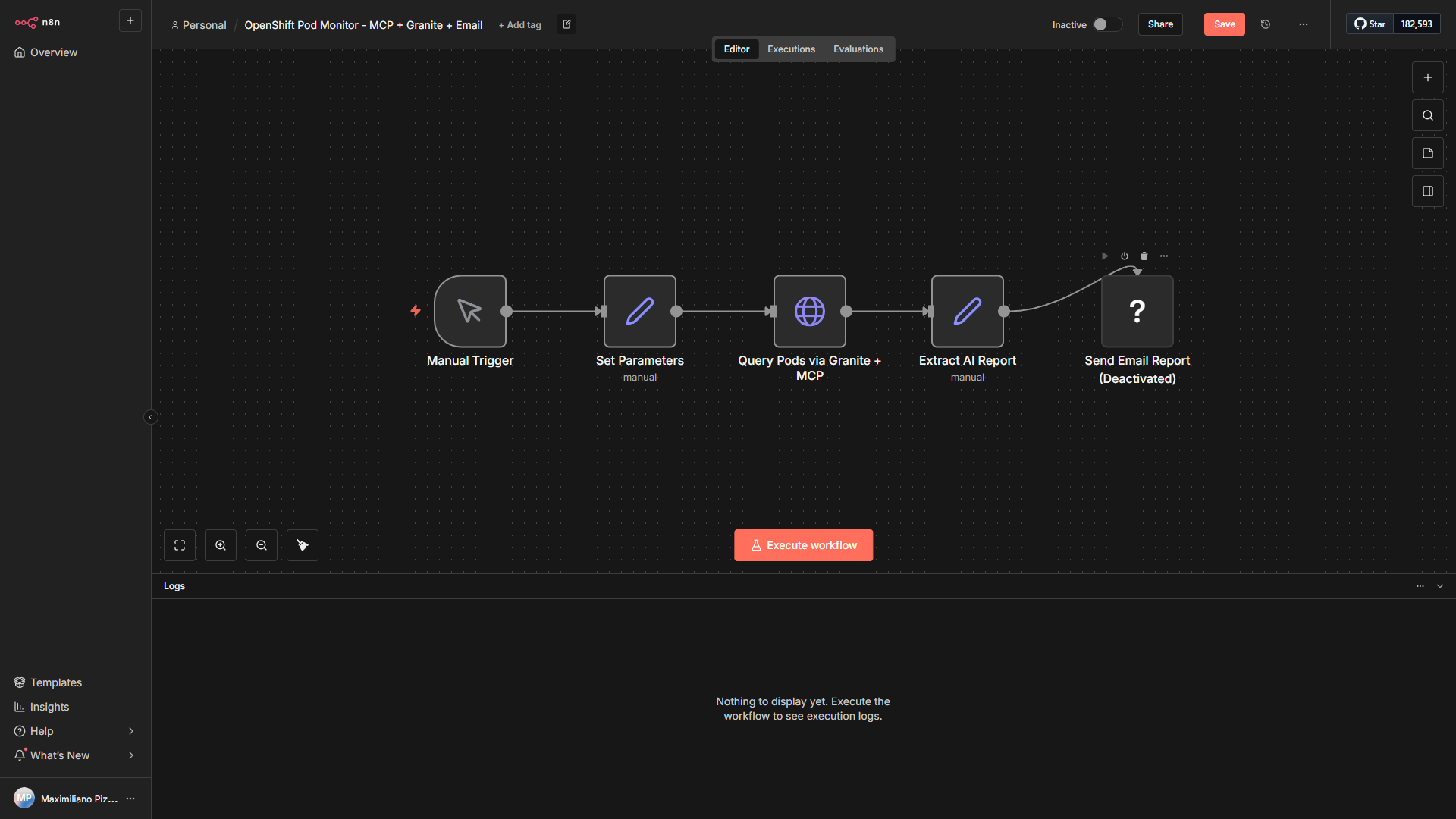Switch to the Evaluations tab

tap(858, 49)
